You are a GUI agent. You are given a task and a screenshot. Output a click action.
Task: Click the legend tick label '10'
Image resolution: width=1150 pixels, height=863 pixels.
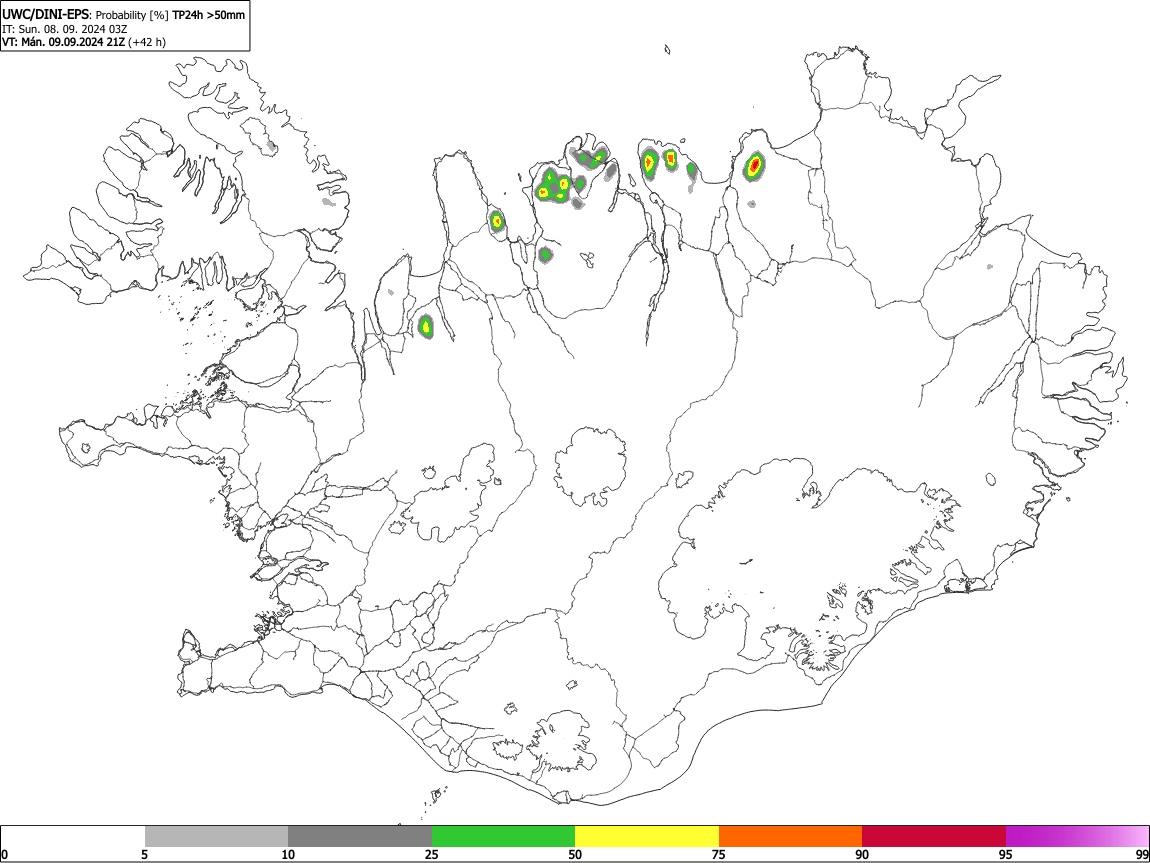tap(288, 855)
